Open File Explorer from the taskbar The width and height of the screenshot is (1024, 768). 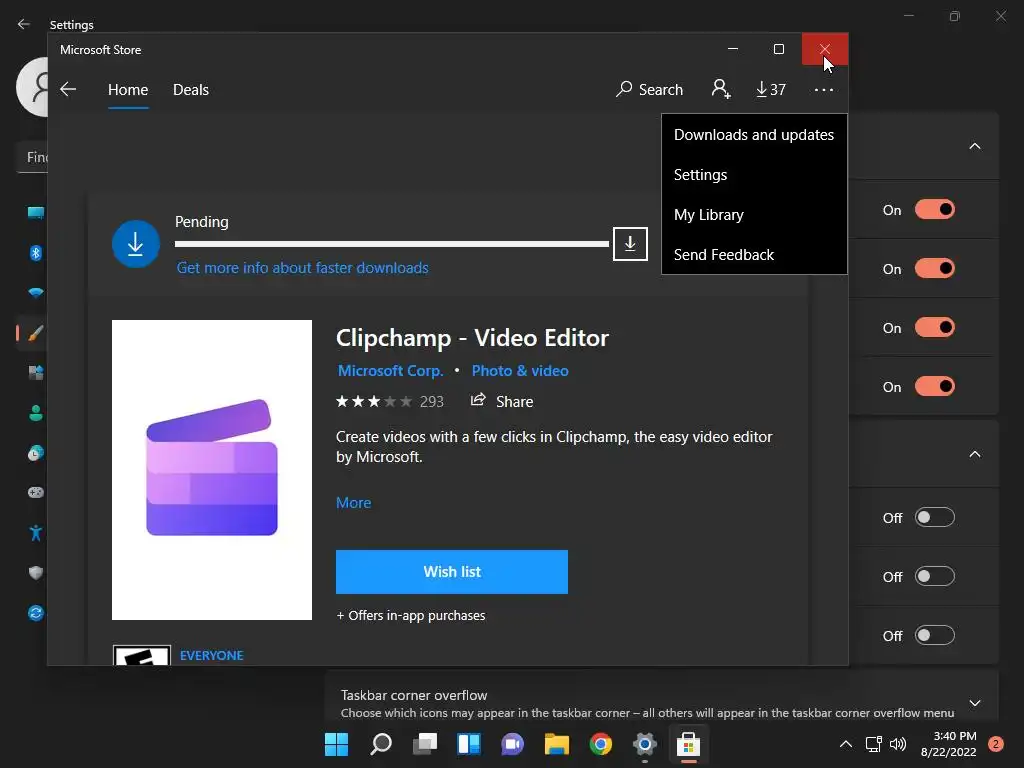557,744
